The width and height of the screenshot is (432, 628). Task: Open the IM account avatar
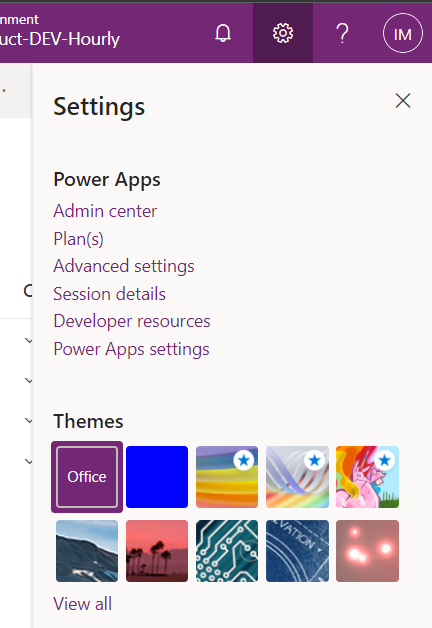(402, 33)
